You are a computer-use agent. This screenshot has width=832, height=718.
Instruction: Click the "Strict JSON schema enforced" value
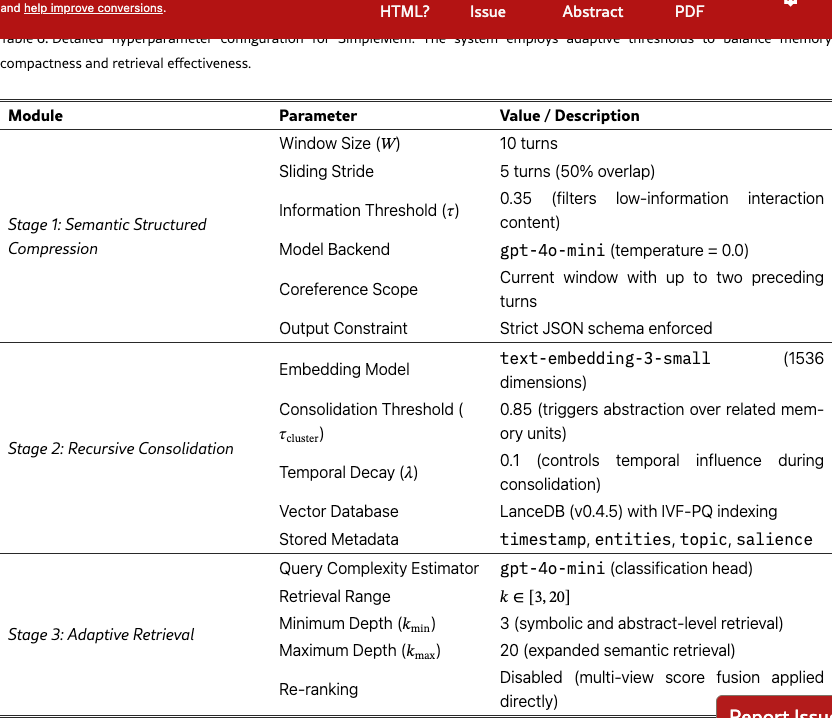(606, 328)
